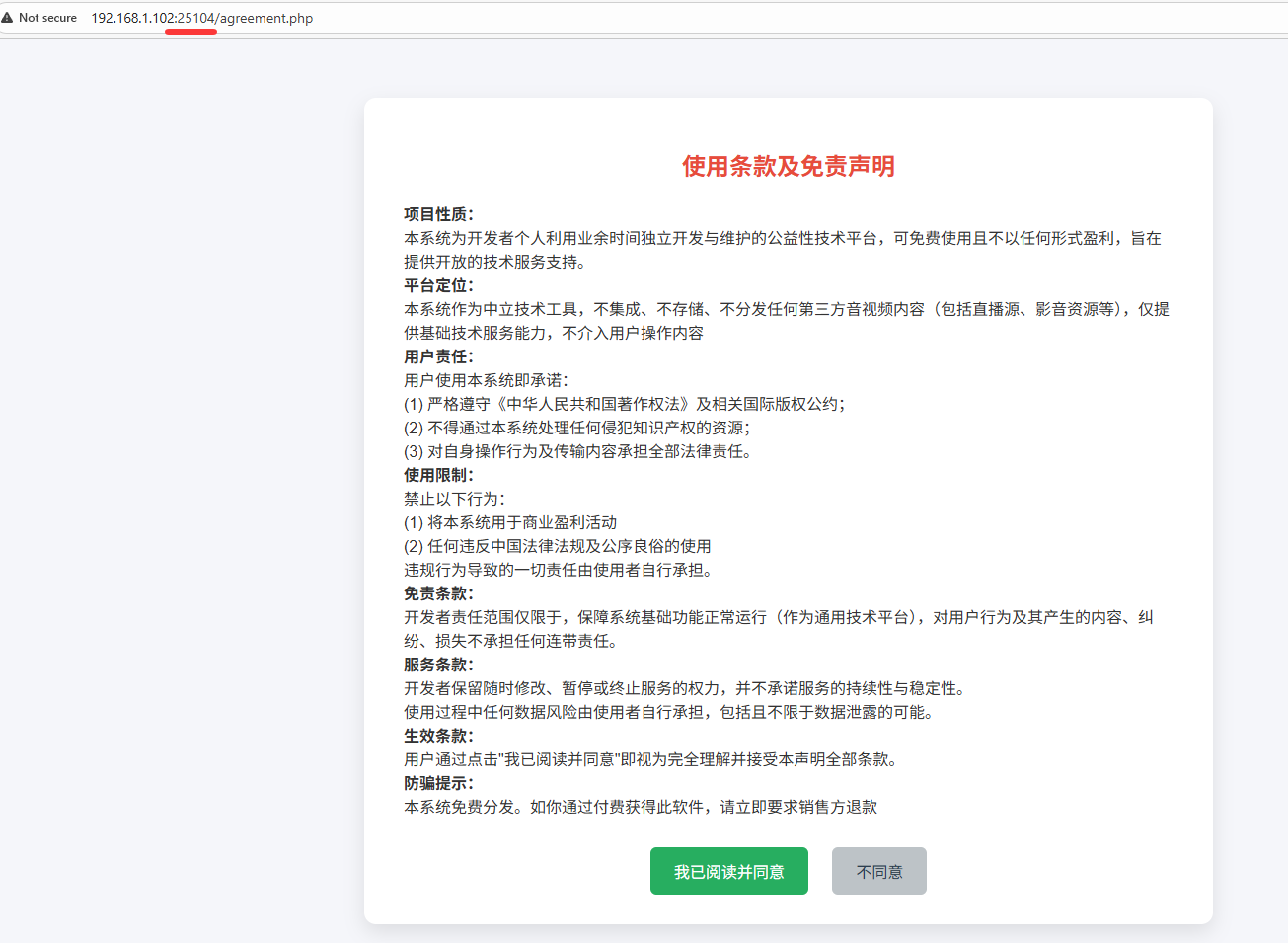Click the agreement.php URL in address bar
The height and width of the screenshot is (943, 1288).
pyautogui.click(x=201, y=18)
